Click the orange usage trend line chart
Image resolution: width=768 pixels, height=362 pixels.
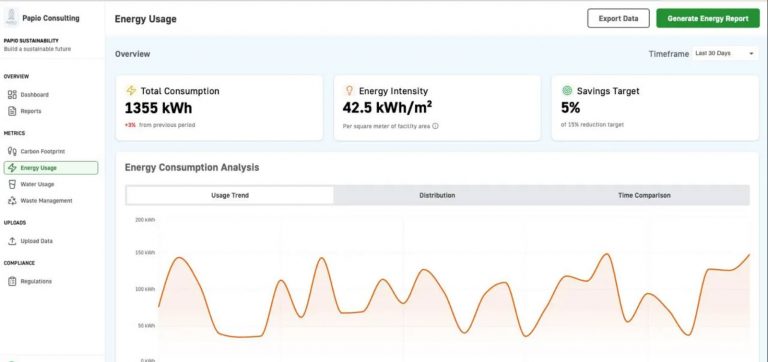454,294
